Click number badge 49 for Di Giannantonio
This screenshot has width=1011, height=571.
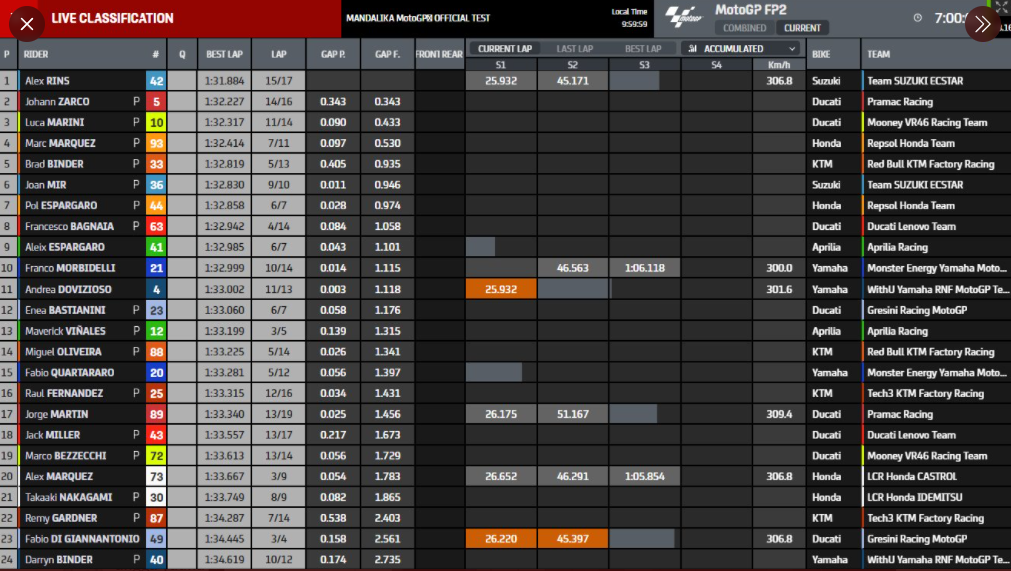coord(156,539)
